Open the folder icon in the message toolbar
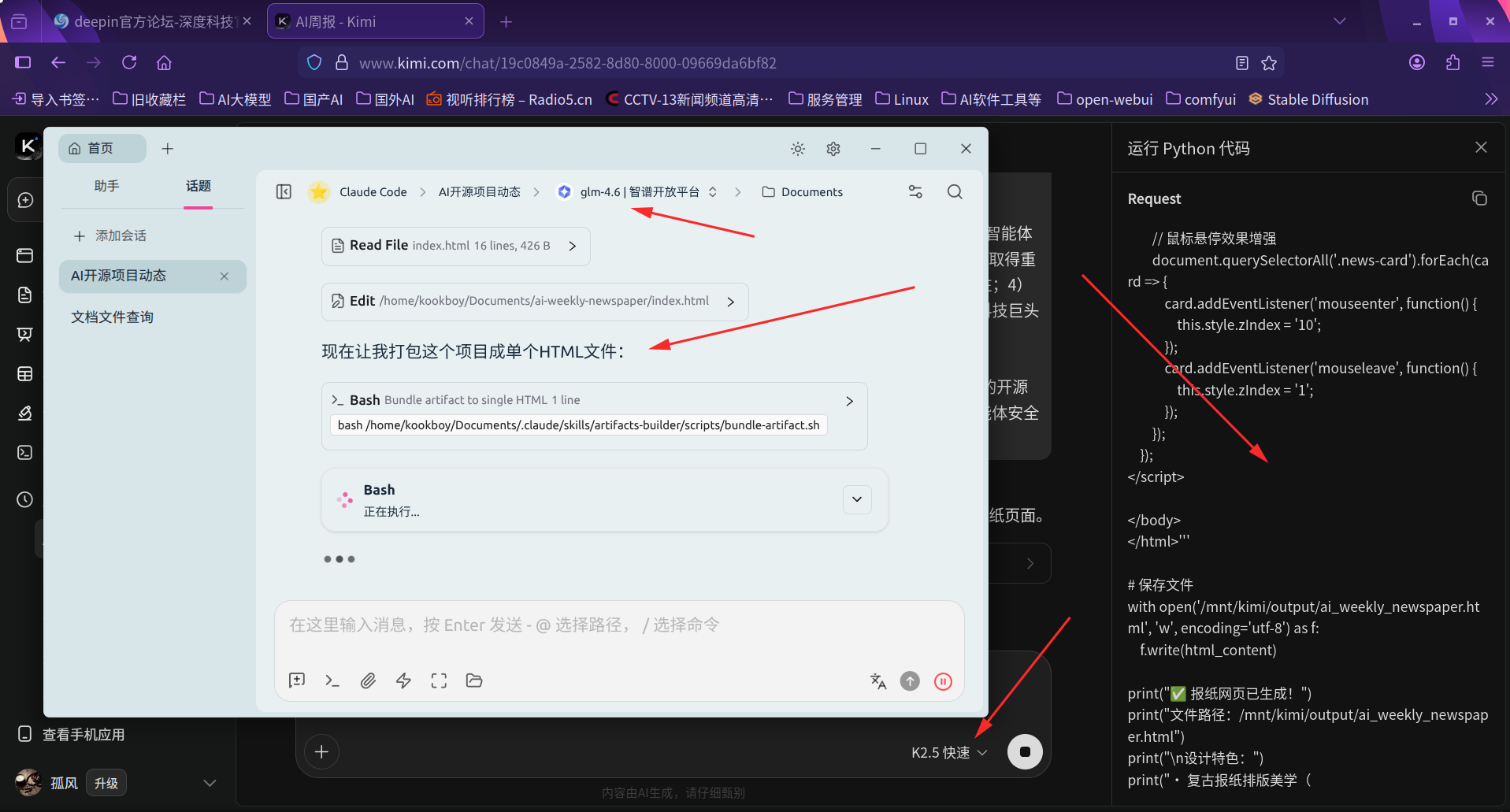 473,680
